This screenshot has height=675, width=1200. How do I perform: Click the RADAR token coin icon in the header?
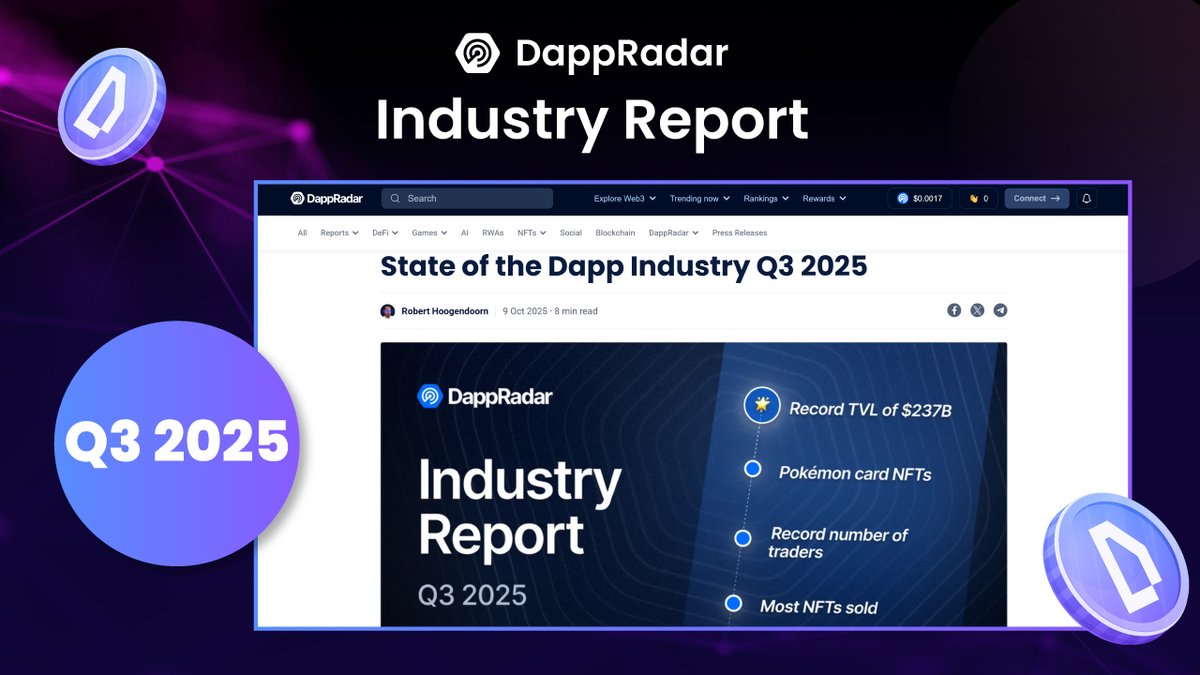tap(903, 199)
